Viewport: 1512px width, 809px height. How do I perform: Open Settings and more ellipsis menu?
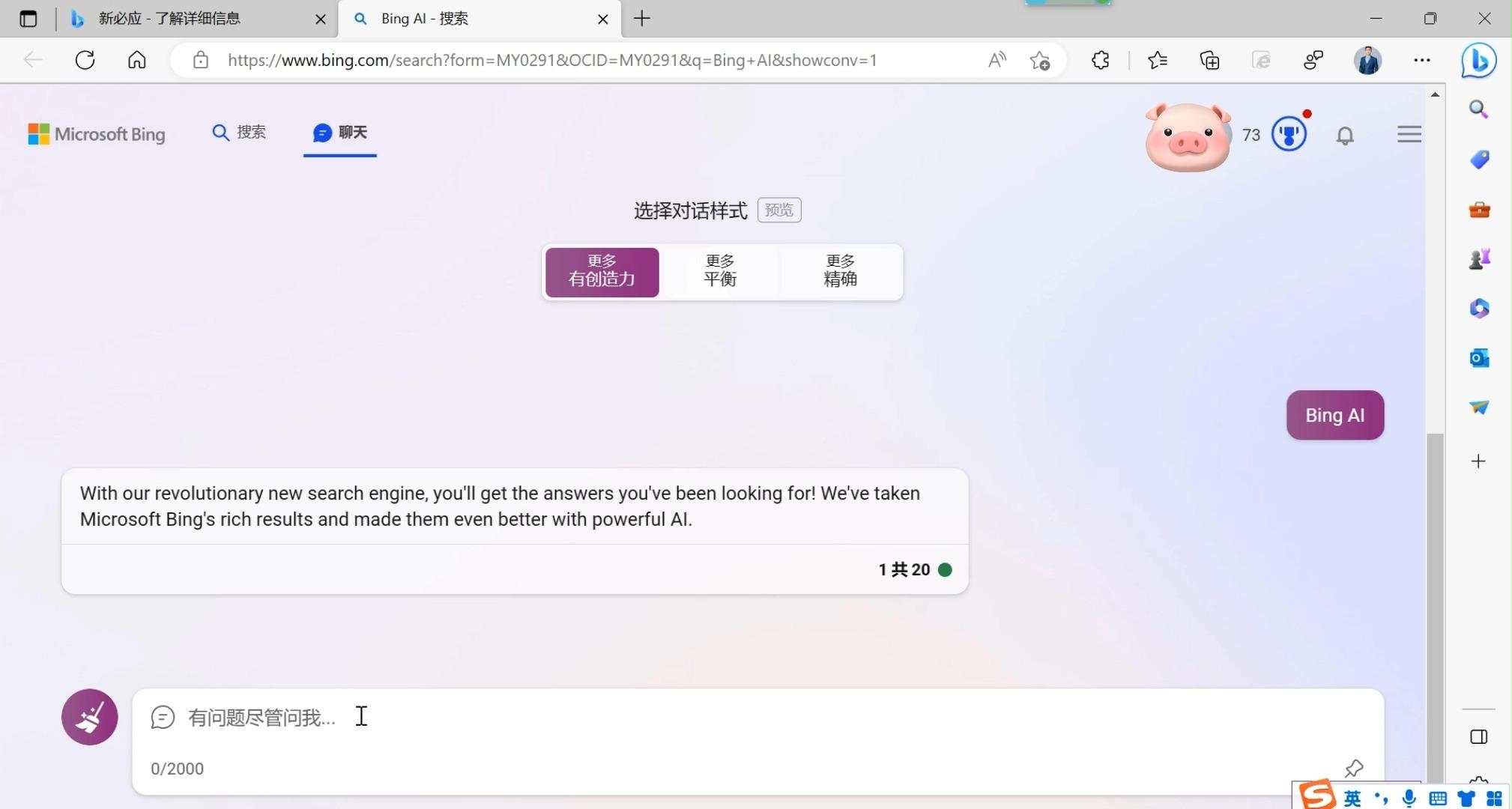click(1421, 60)
